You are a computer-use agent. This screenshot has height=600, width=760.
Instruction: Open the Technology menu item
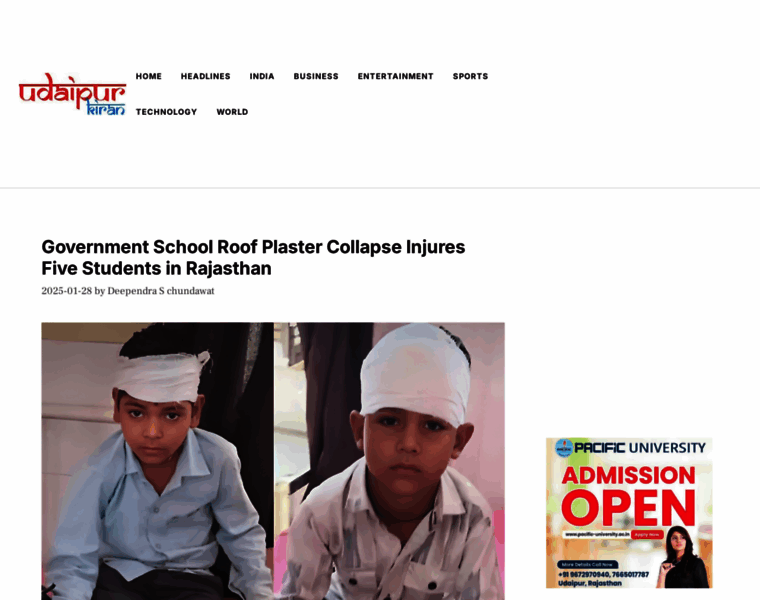(x=166, y=111)
